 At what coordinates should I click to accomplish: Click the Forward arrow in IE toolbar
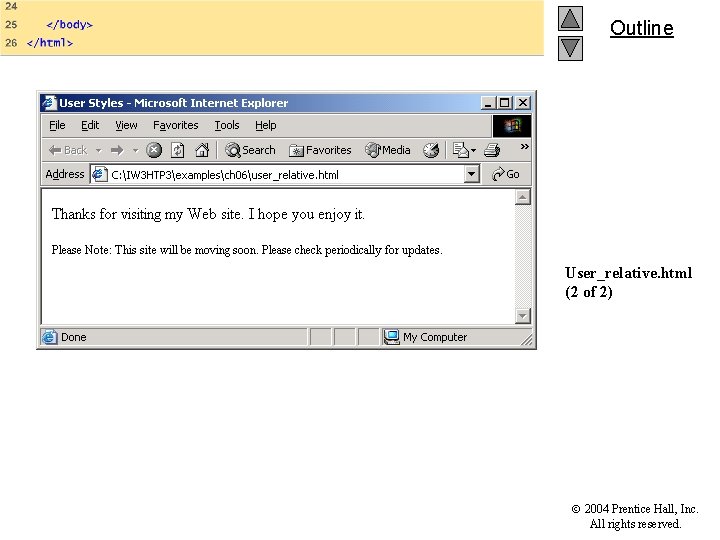118,150
